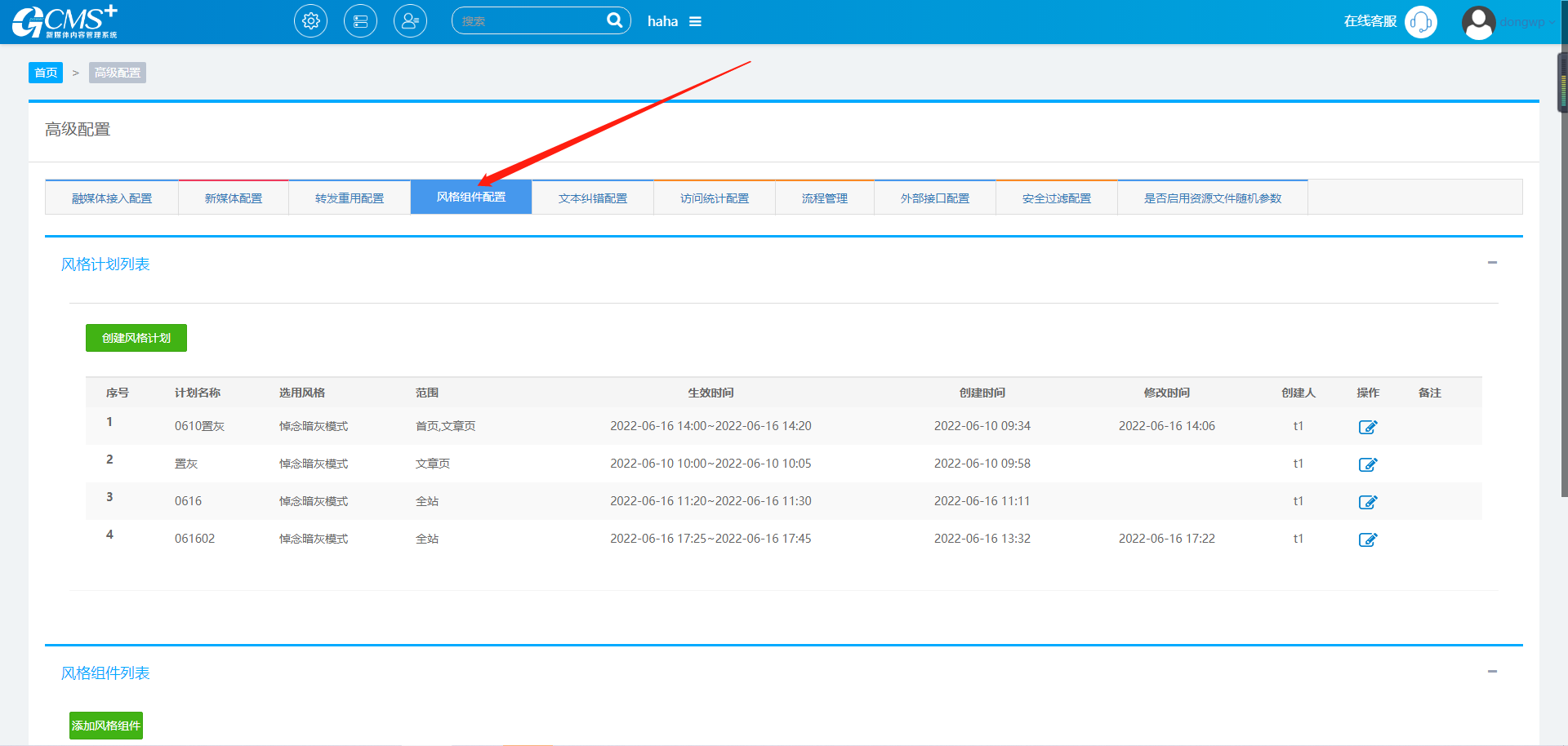Open the settings gear icon in header
1568x746 pixels.
310,21
